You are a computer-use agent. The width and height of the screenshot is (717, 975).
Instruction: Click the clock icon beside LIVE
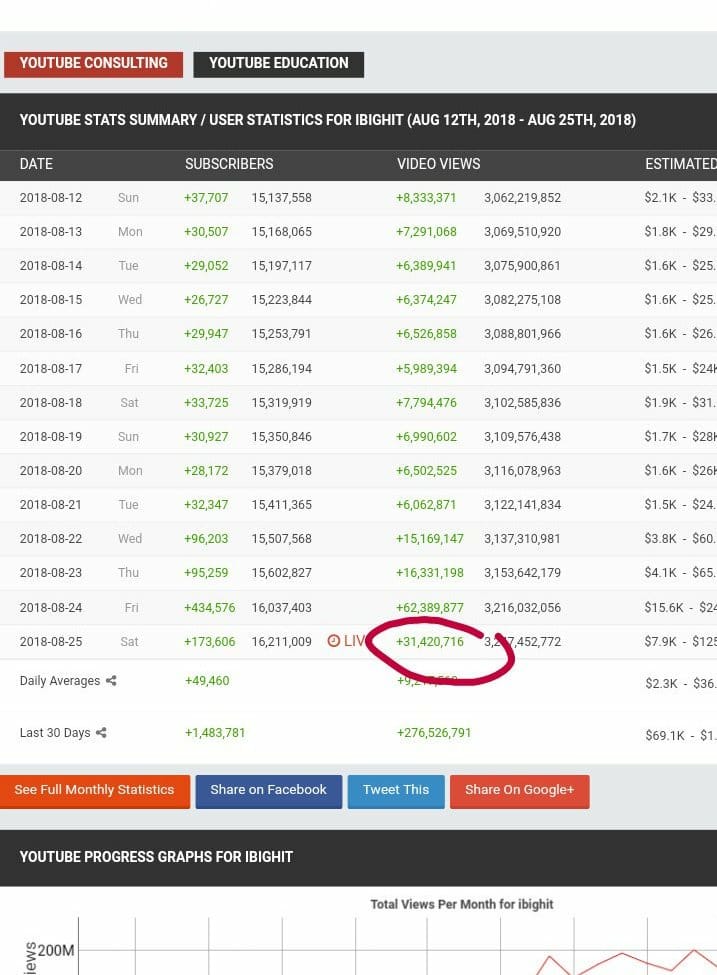pyautogui.click(x=334, y=641)
